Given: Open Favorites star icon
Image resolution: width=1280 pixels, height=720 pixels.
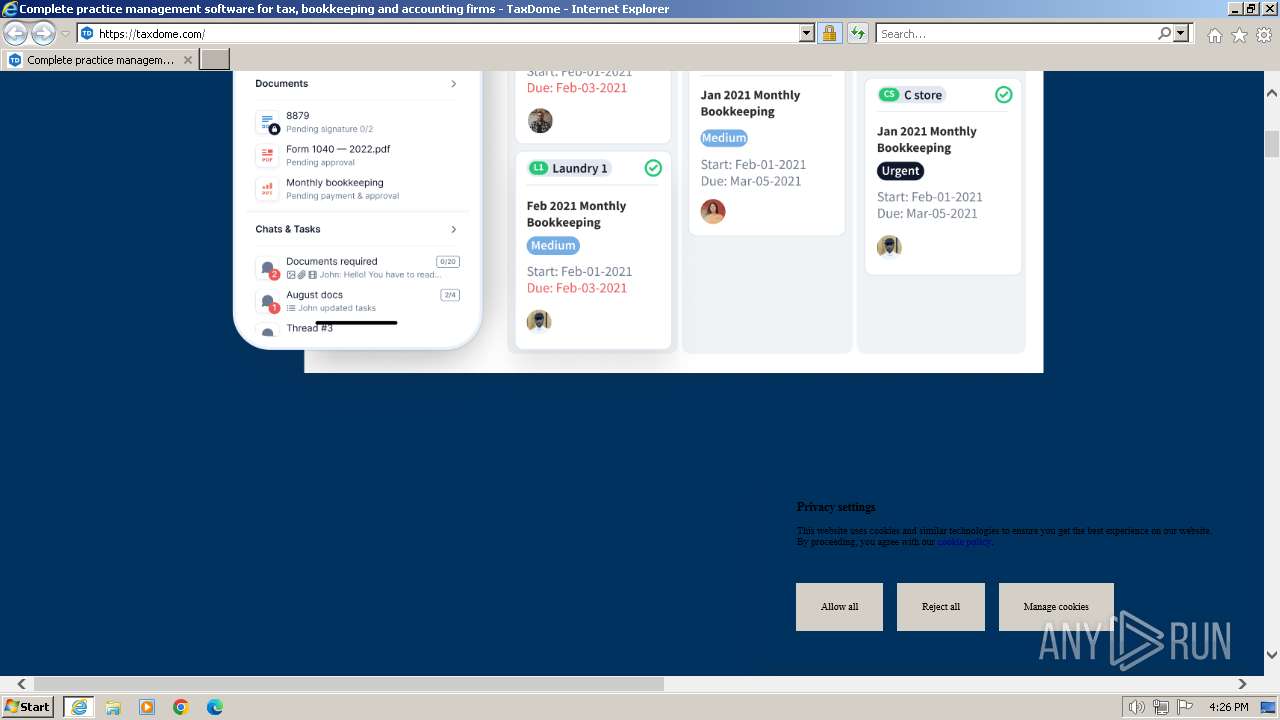Looking at the screenshot, I should tap(1239, 35).
